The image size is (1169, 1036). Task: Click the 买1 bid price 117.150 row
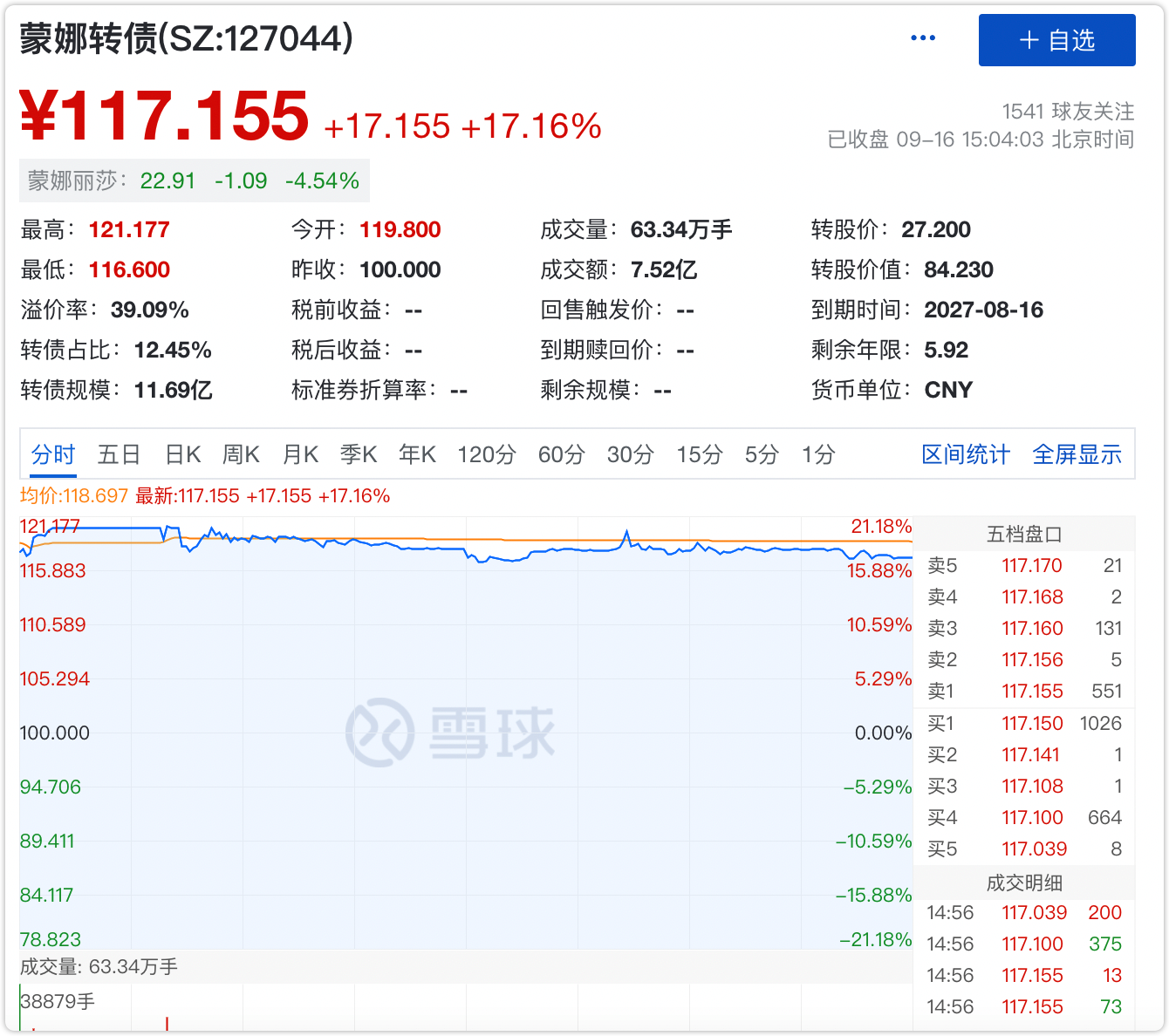pyautogui.click(x=1024, y=724)
